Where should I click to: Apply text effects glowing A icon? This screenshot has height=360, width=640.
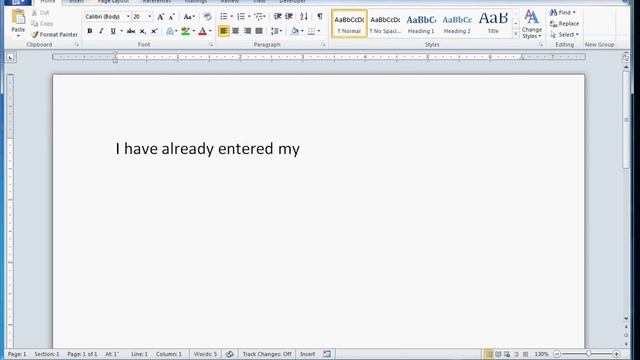click(x=170, y=31)
